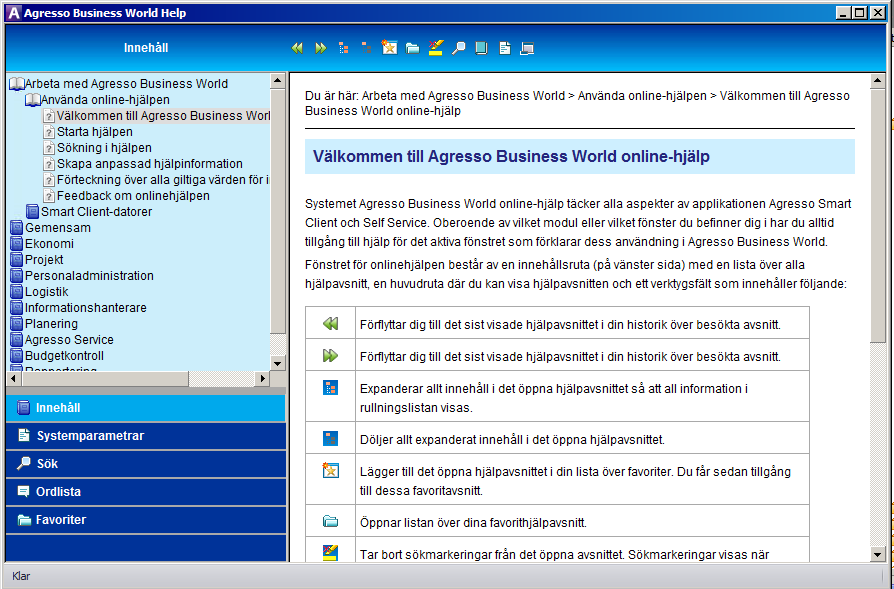
Task: Go forward with the toolbar's double-right arrow
Action: (x=321, y=48)
